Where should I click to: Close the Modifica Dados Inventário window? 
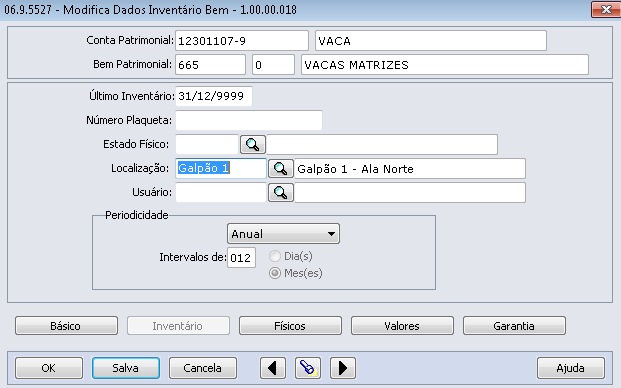pyautogui.click(x=605, y=9)
